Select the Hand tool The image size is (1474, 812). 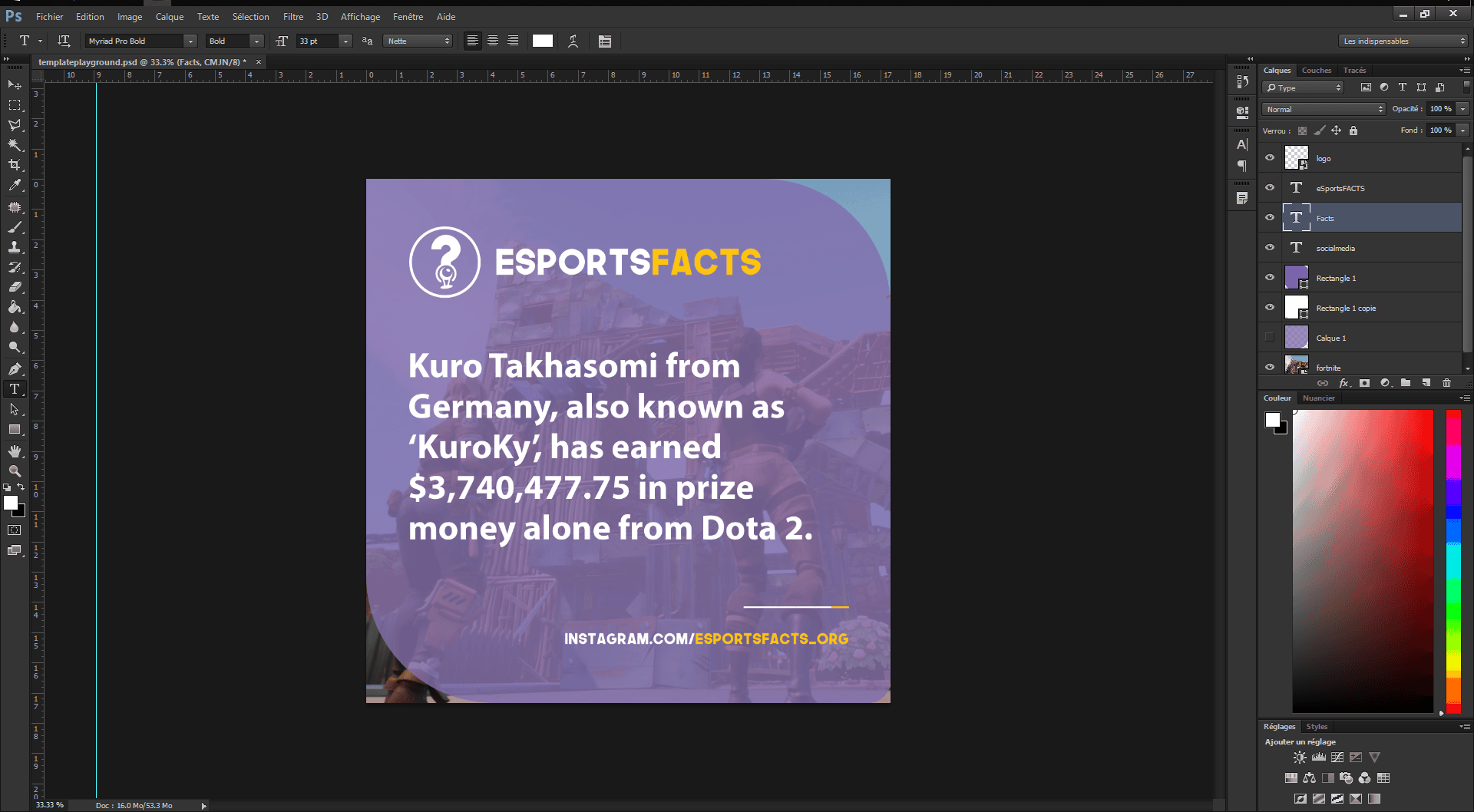(x=15, y=451)
